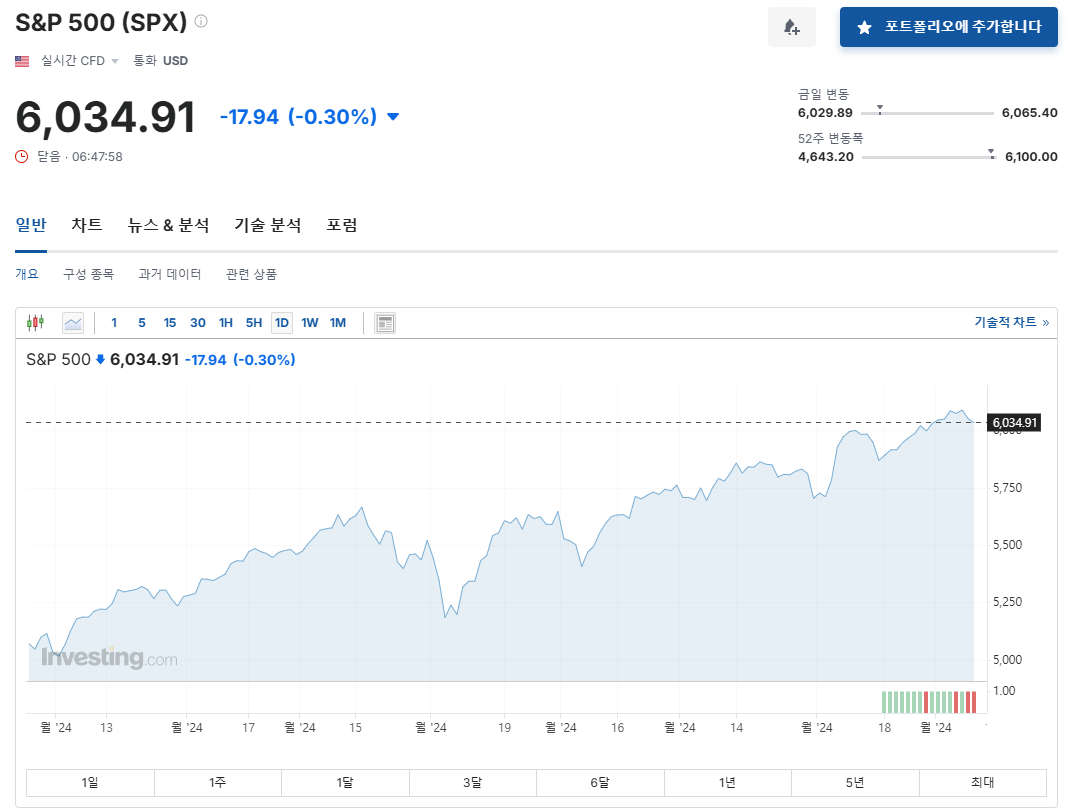Click the 6,065.40 daily high value
Viewport: 1070px width, 812px height.
coord(1030,113)
